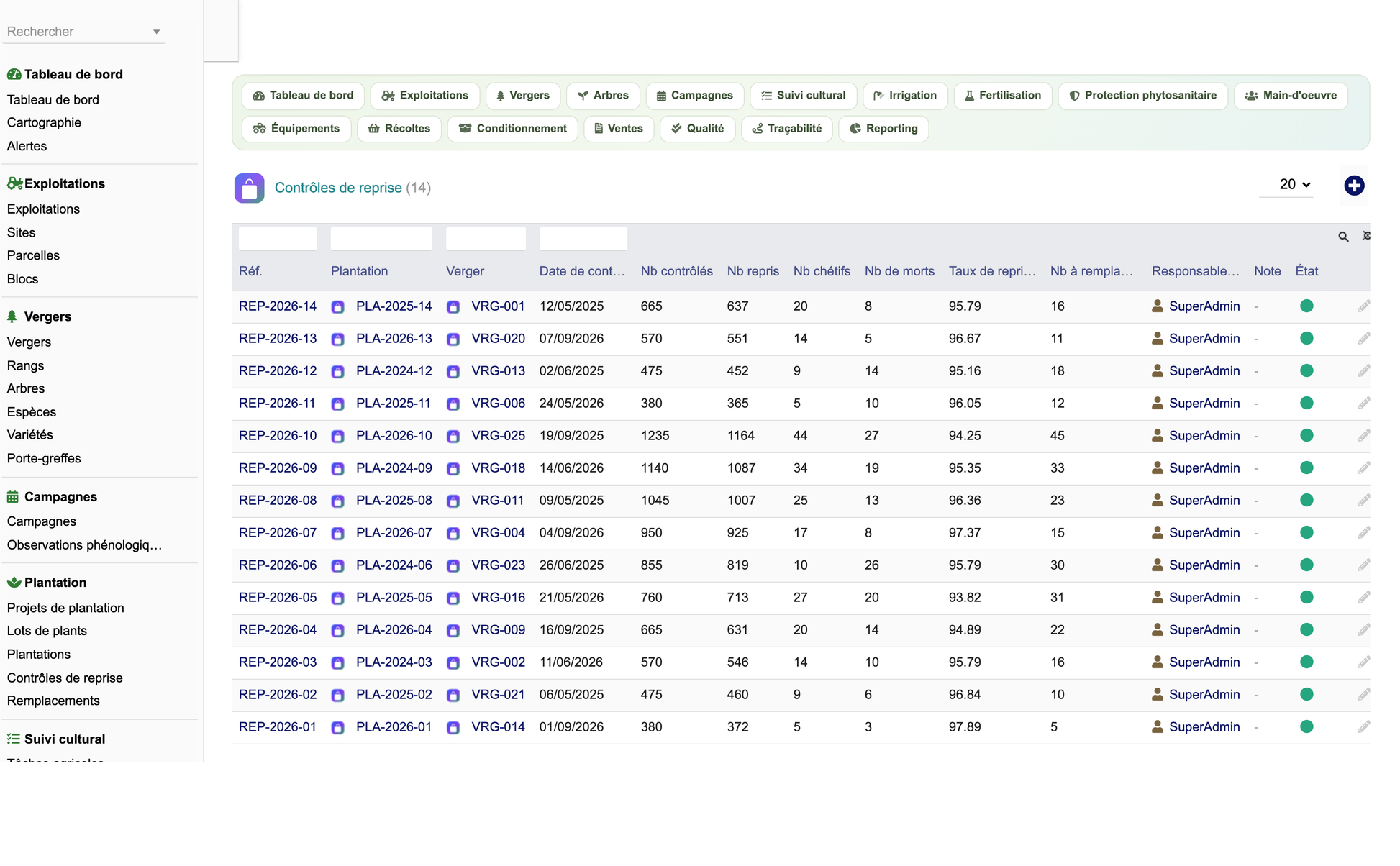This screenshot has width=1400, height=866.
Task: Select the Récoltes tab
Action: 399,129
